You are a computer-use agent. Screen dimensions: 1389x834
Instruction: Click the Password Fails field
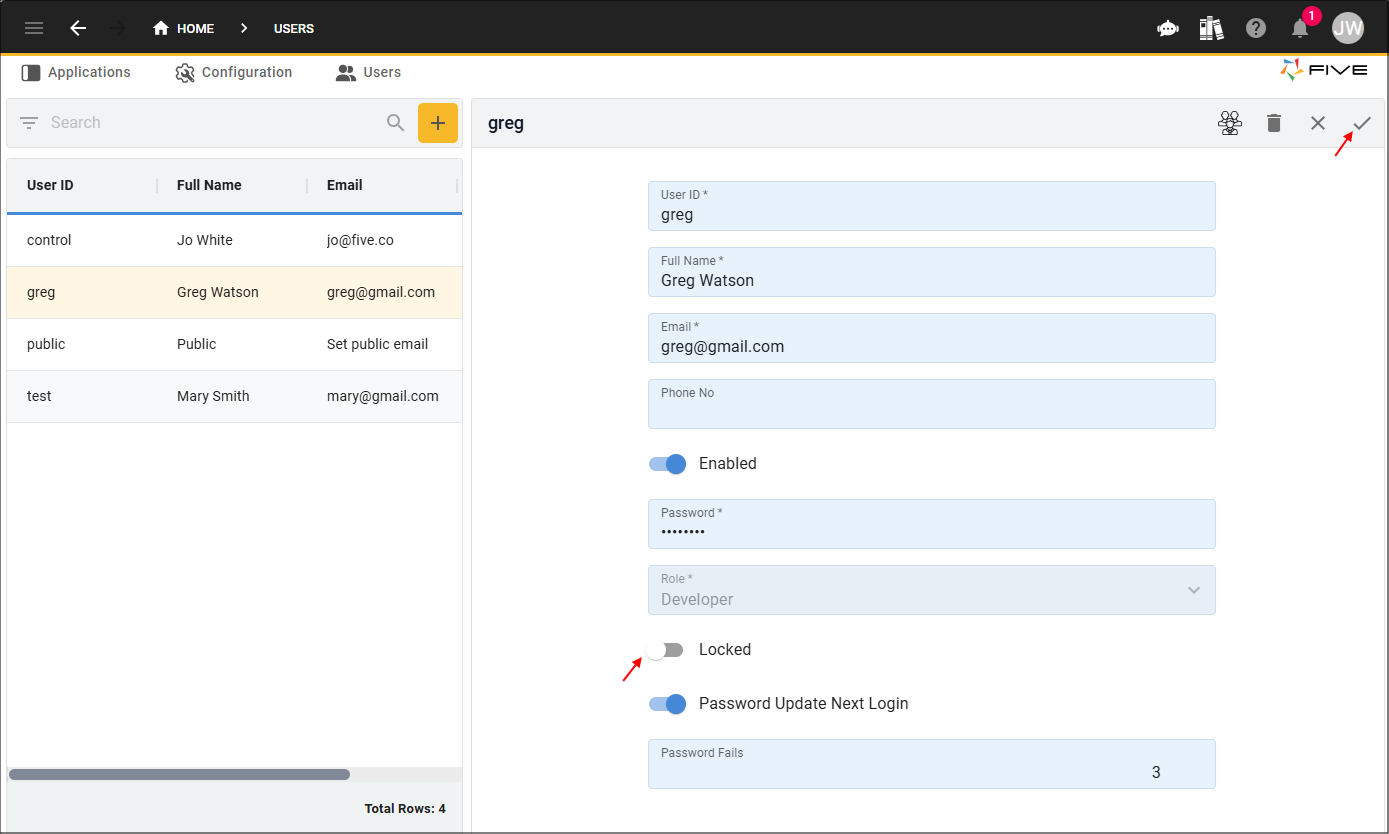pyautogui.click(x=932, y=764)
